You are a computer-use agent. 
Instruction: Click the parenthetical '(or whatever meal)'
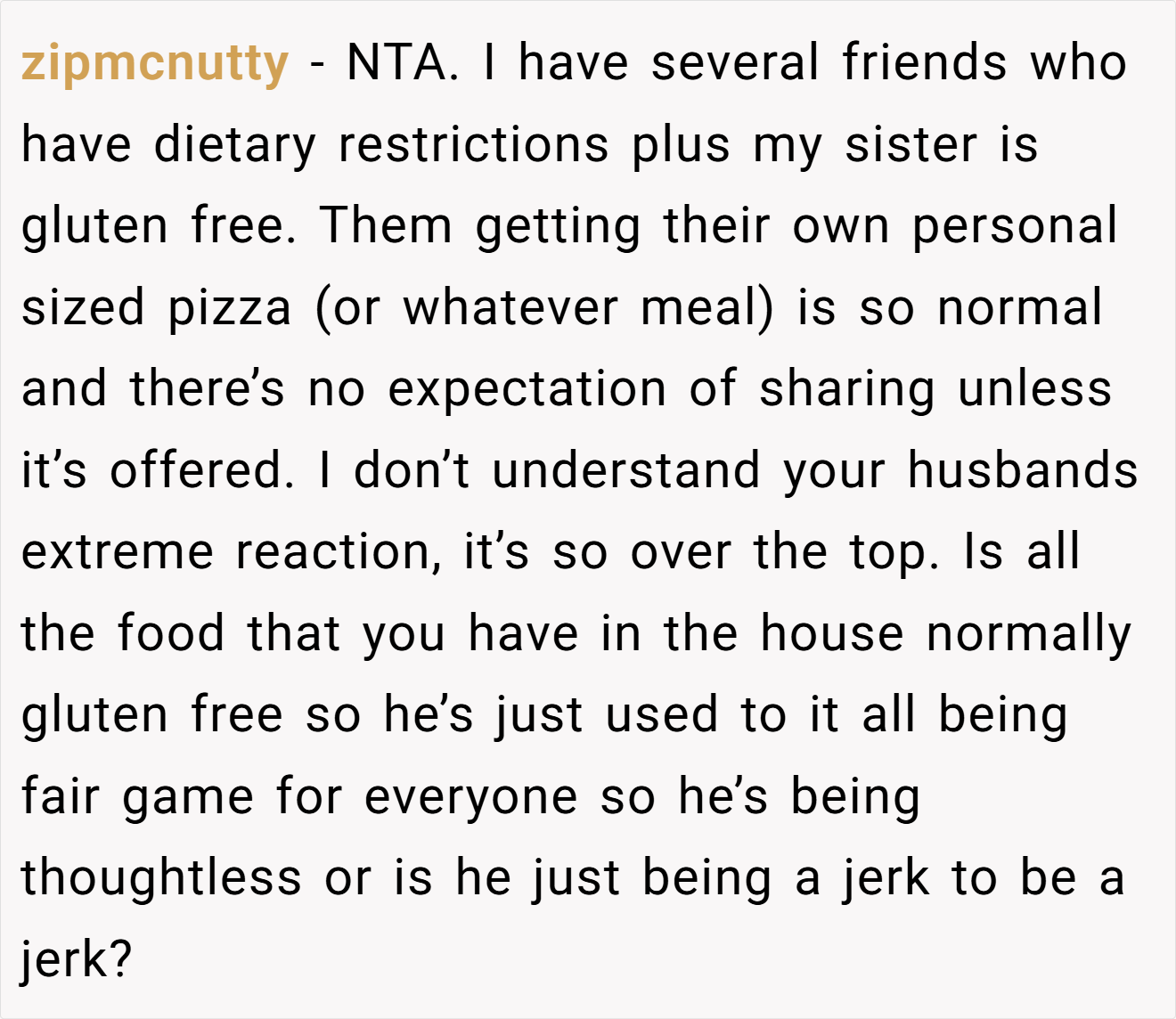tap(544, 308)
